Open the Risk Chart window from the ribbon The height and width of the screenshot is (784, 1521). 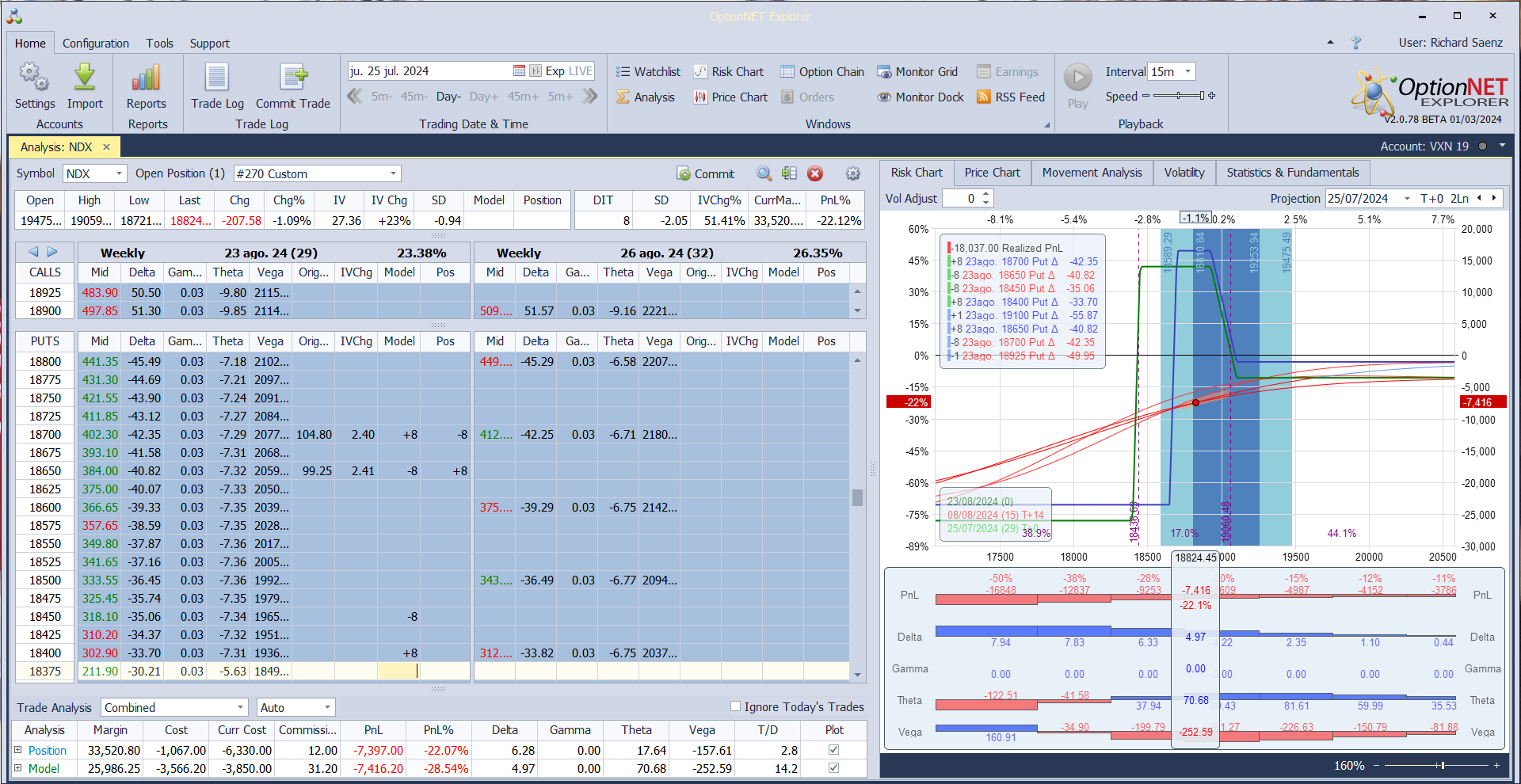click(729, 71)
